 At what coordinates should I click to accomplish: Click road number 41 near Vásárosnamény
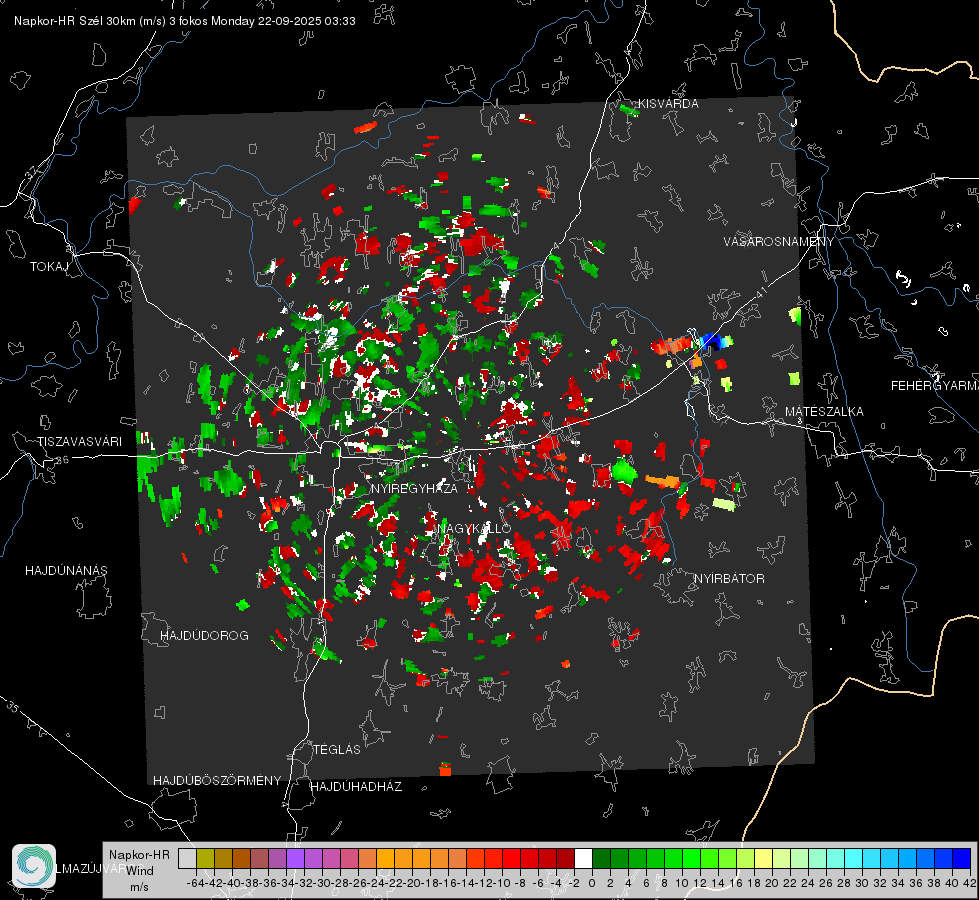(760, 292)
